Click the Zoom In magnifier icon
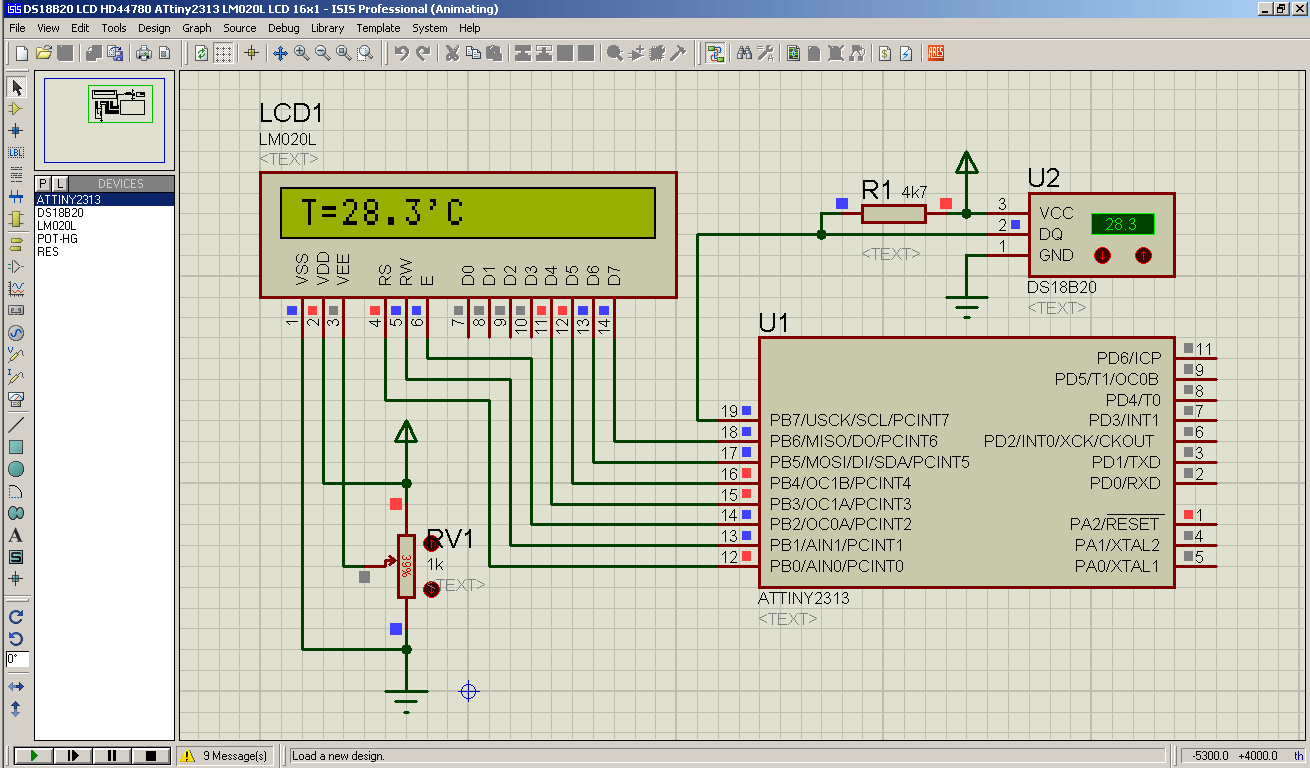Image resolution: width=1310 pixels, height=768 pixels. (301, 53)
